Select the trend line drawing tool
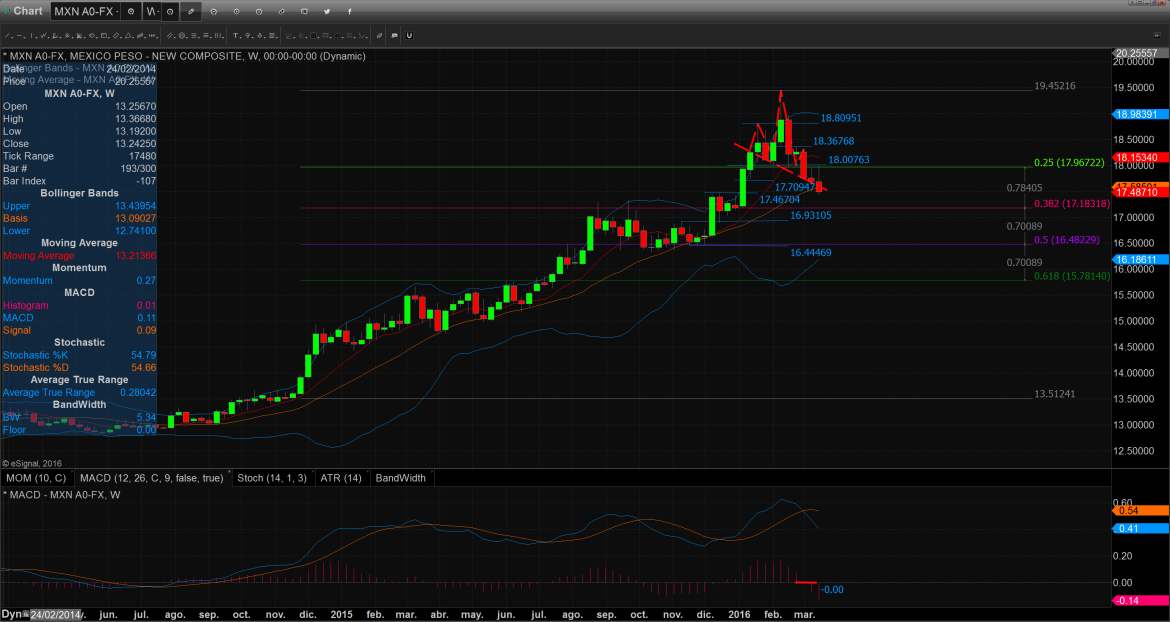This screenshot has height=622, width=1170. click(x=7, y=35)
